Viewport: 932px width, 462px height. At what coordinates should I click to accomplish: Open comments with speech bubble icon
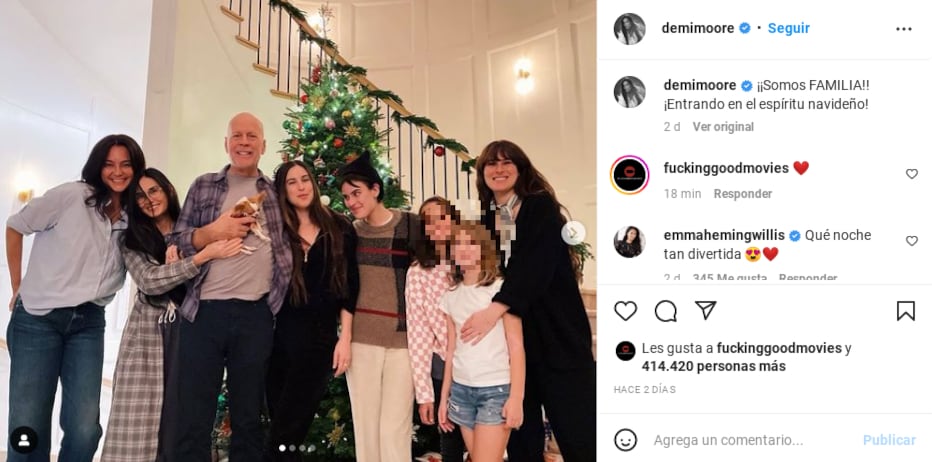point(666,311)
